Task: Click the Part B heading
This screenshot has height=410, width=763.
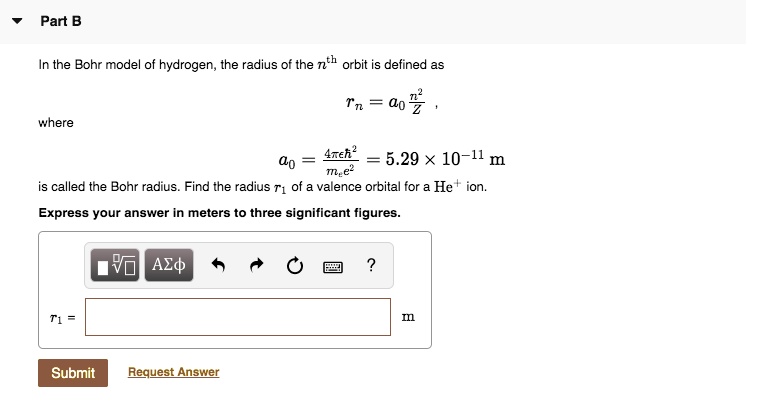Action: point(61,21)
